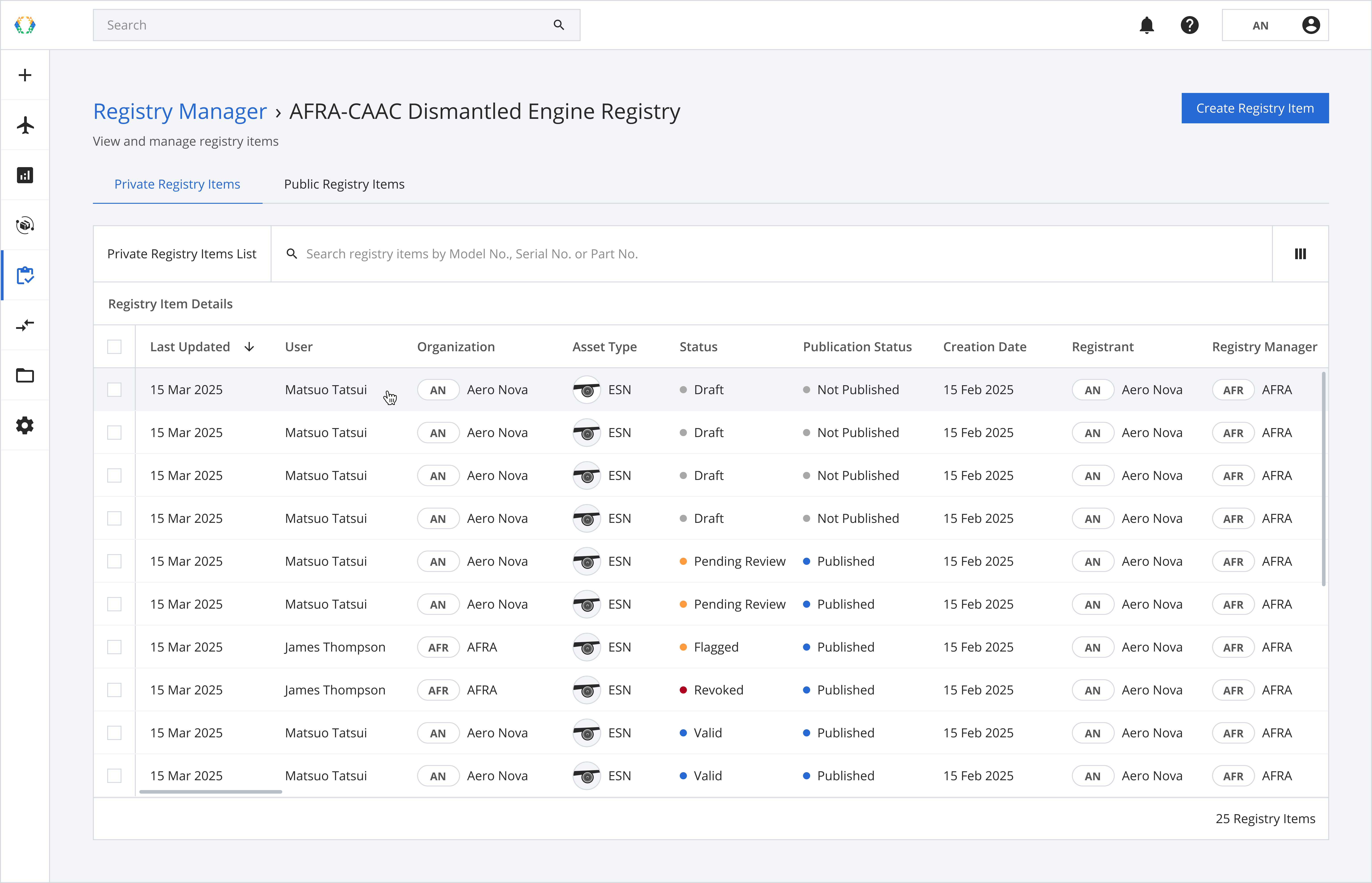
Task: Open the aircraft icon in sidebar
Action: point(25,125)
